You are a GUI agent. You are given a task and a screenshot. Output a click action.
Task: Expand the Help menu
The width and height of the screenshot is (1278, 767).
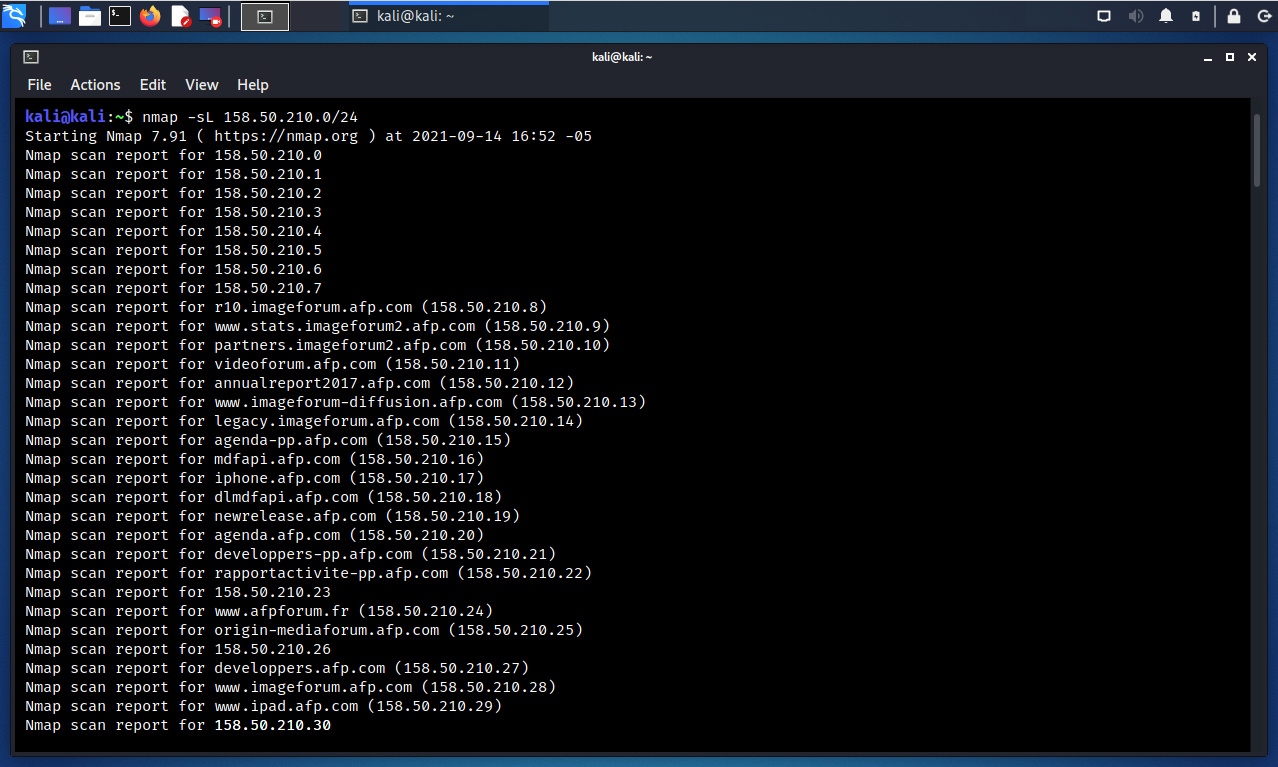tap(253, 85)
